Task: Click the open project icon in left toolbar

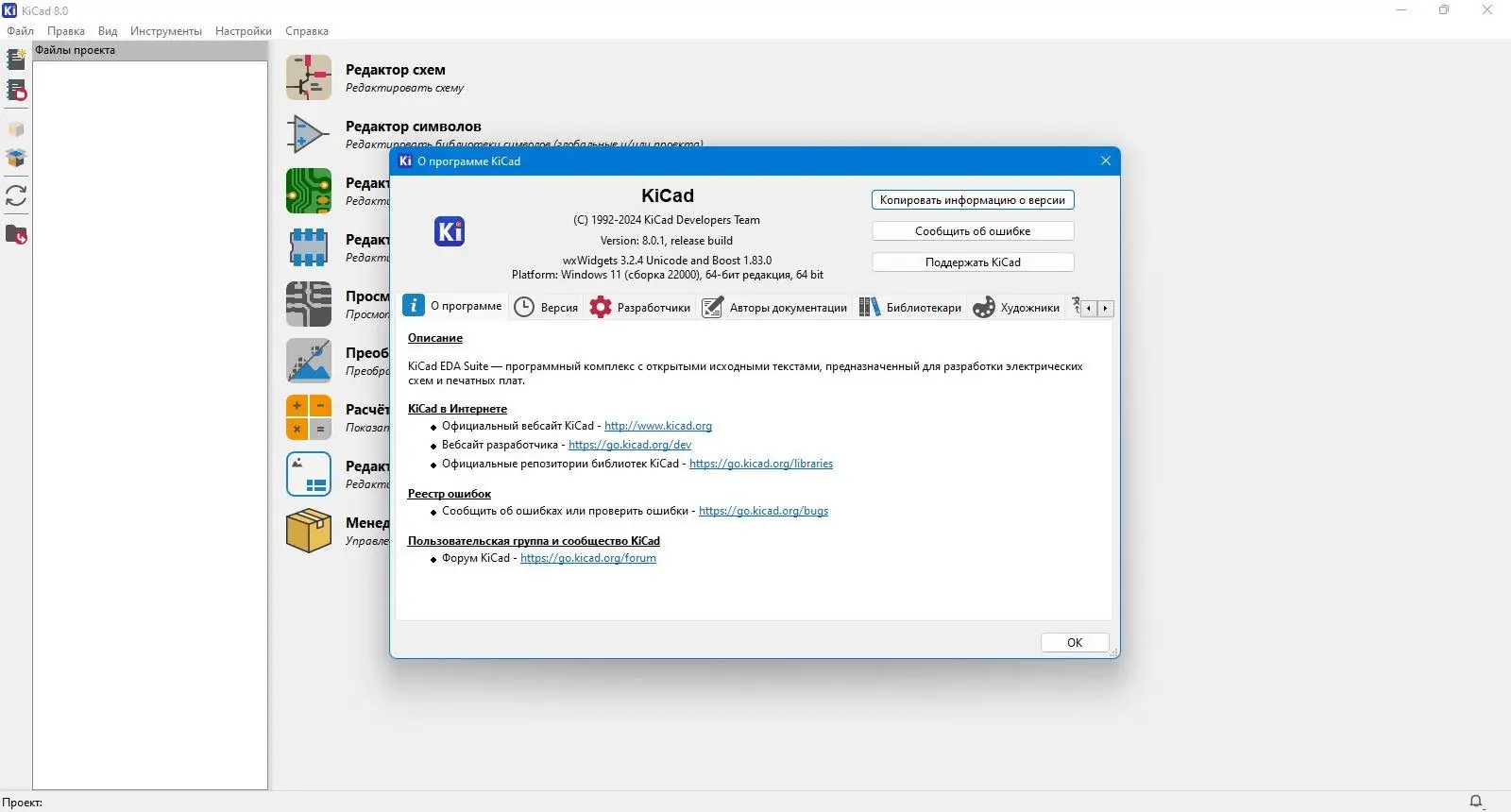Action: pyautogui.click(x=16, y=91)
